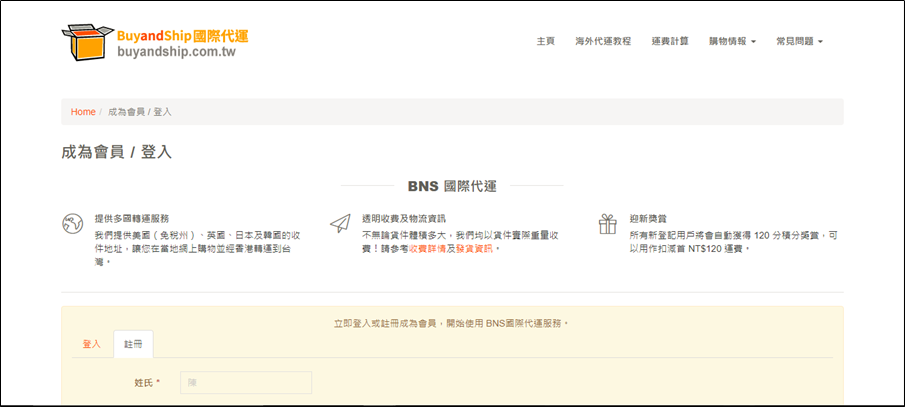Click the 透明收費及物流資訊 title
The width and height of the screenshot is (905, 407).
(x=403, y=218)
